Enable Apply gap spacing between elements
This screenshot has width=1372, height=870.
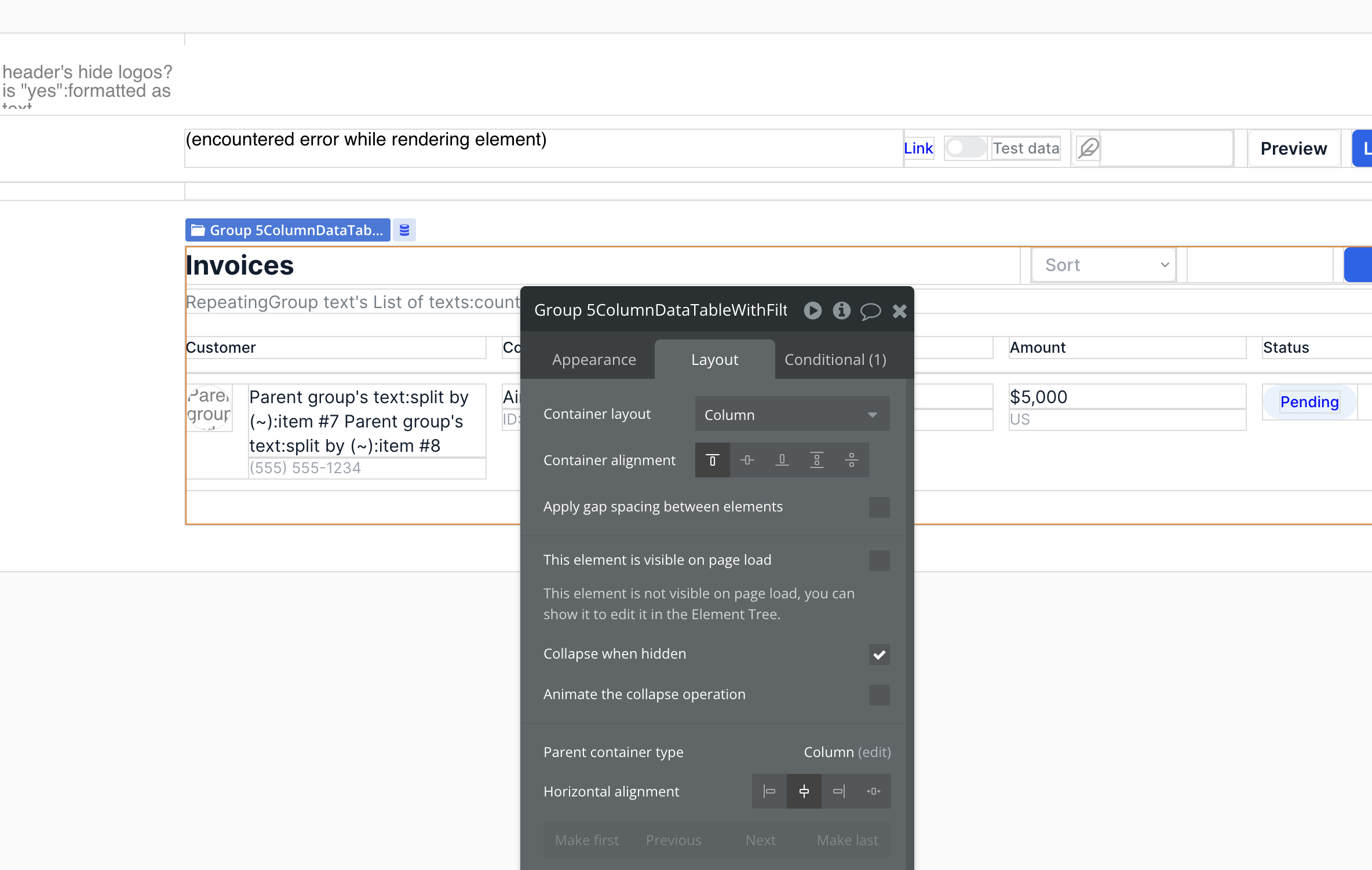[x=879, y=507]
